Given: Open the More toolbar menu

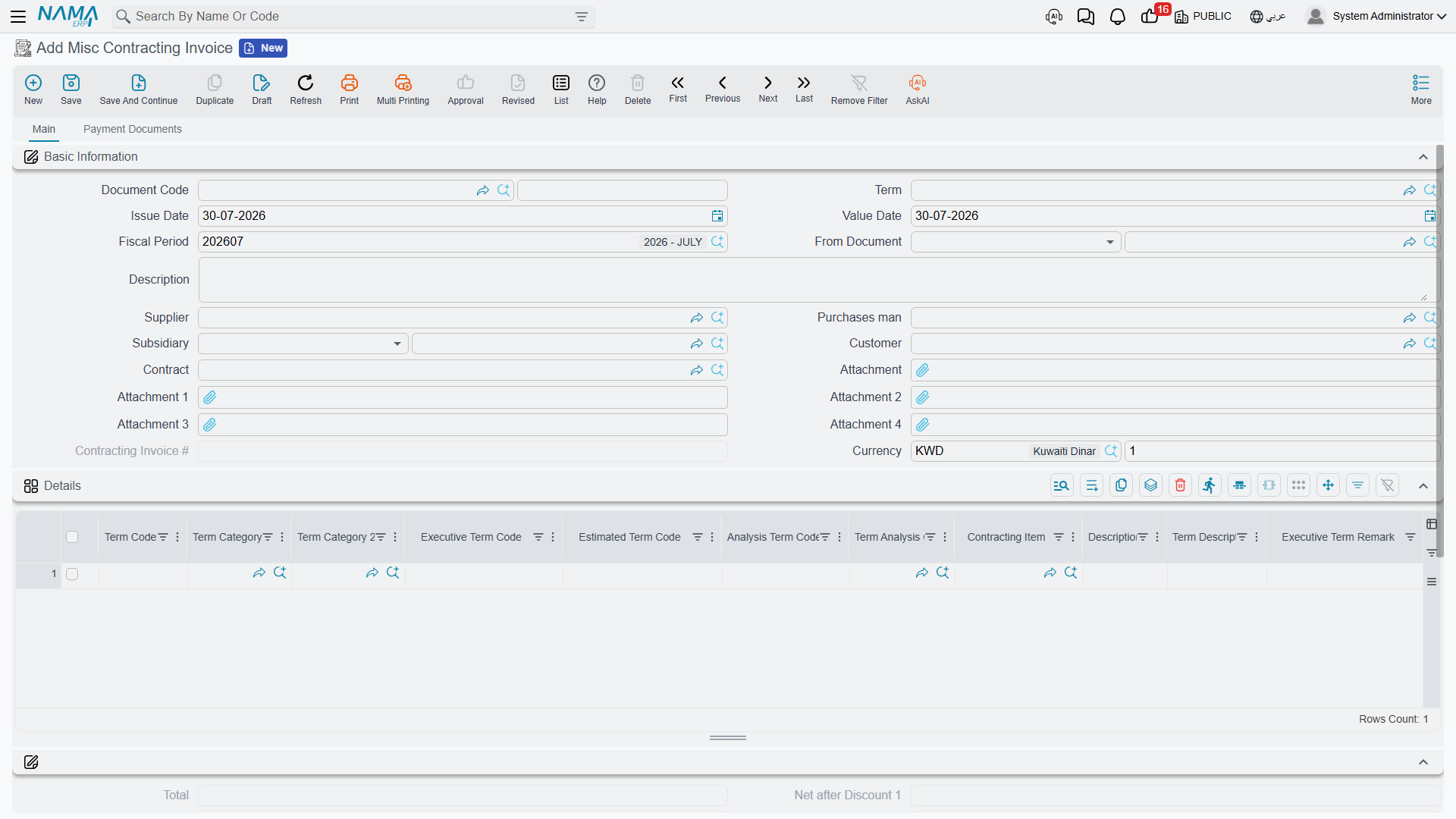Looking at the screenshot, I should pos(1421,89).
